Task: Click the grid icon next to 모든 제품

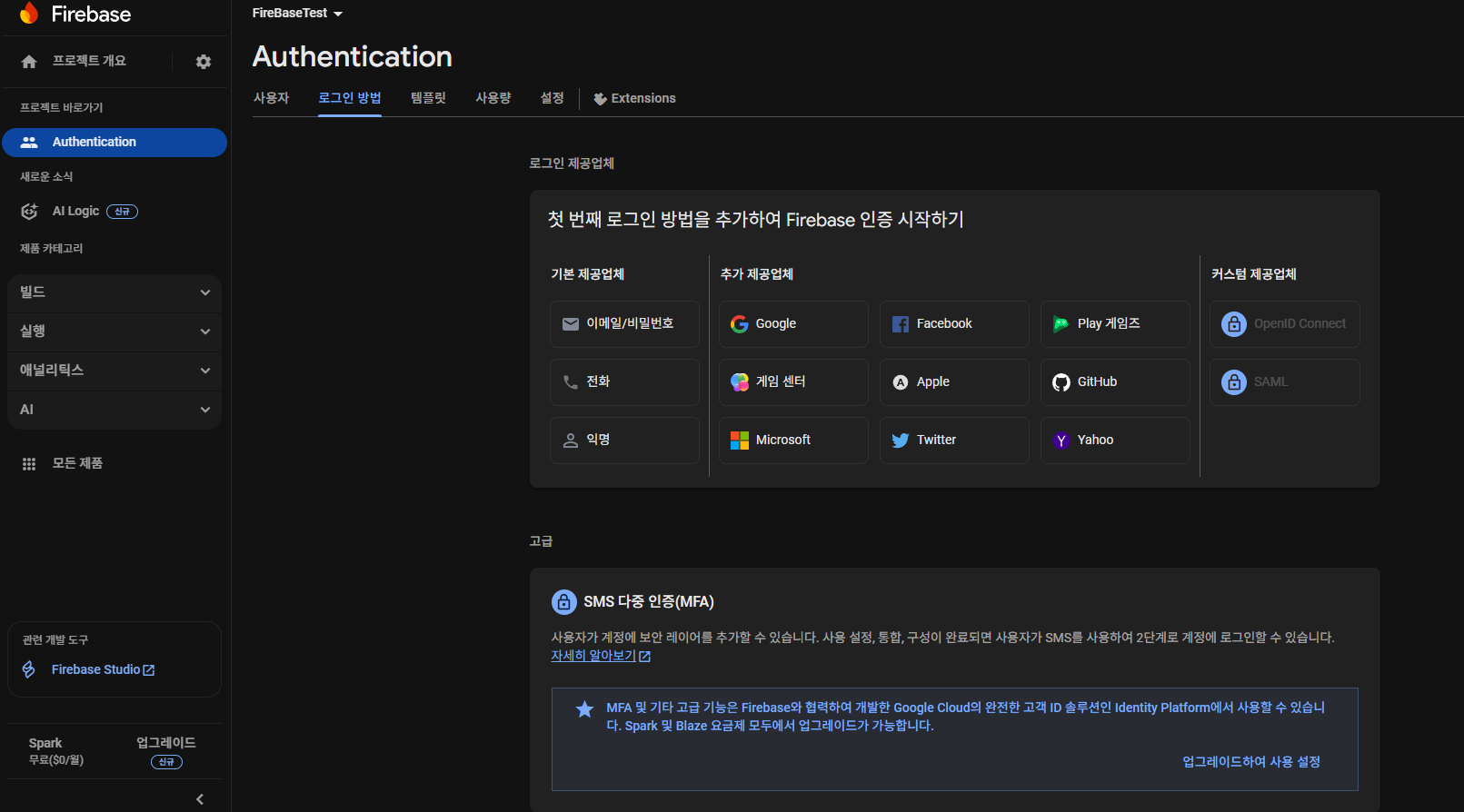Action: [29, 464]
